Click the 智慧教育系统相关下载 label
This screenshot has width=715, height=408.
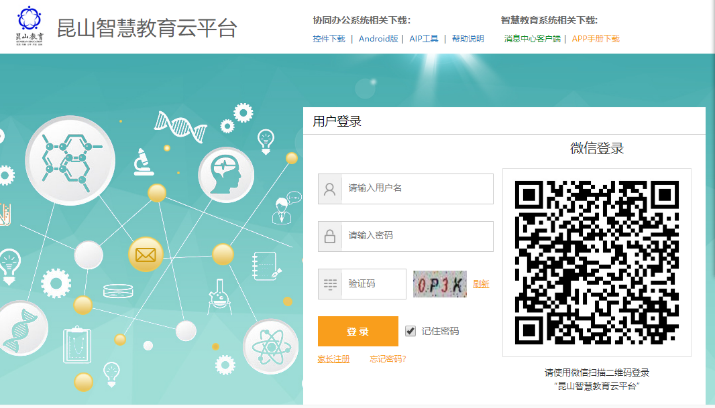[x=549, y=20]
